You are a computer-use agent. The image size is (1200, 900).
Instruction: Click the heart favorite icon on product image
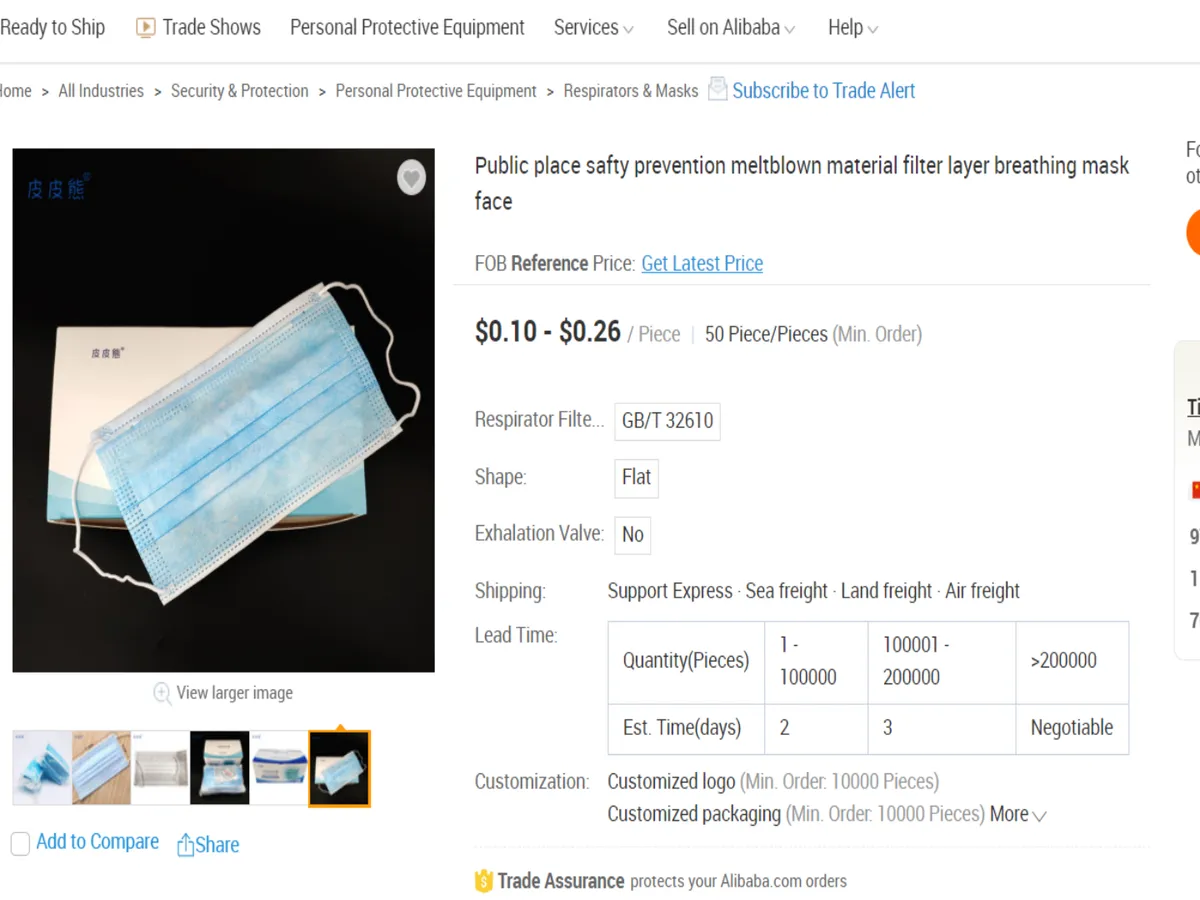point(411,178)
